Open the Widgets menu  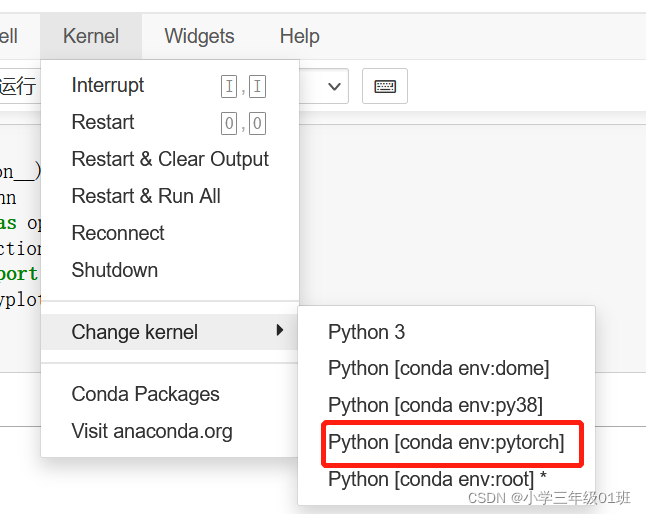(199, 36)
